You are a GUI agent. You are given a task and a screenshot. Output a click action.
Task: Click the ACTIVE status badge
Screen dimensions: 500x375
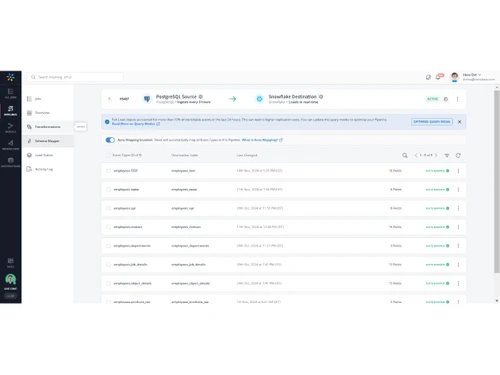click(433, 99)
